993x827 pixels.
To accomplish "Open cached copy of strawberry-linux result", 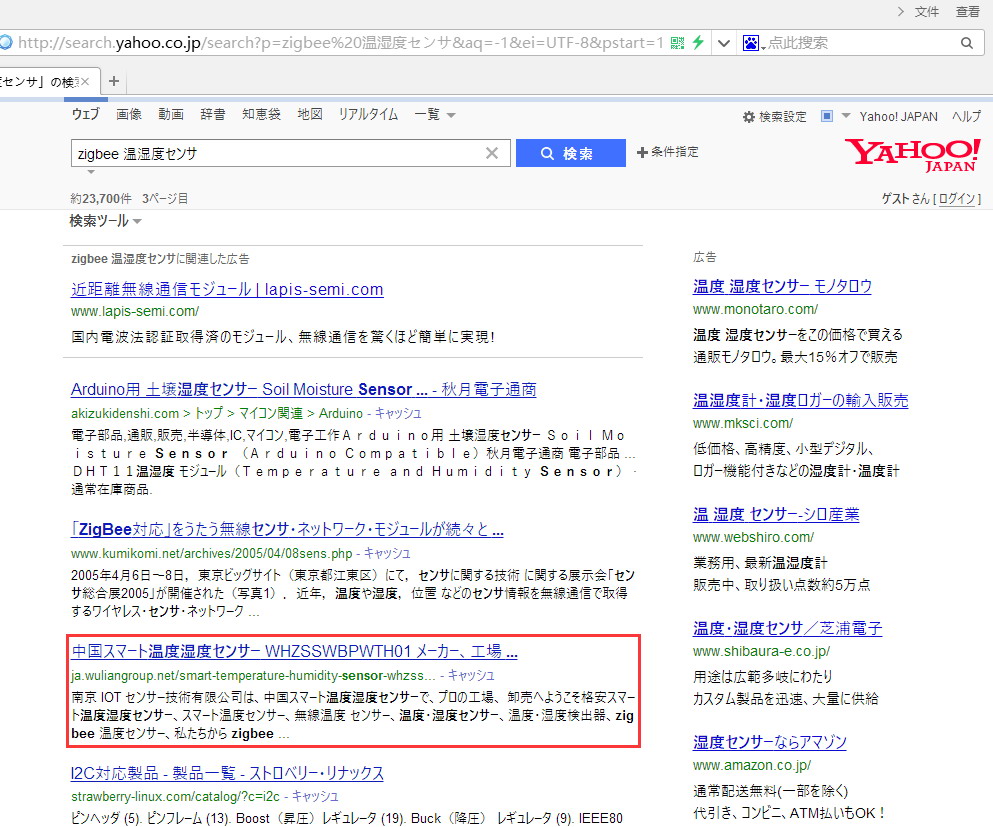I will (x=315, y=797).
